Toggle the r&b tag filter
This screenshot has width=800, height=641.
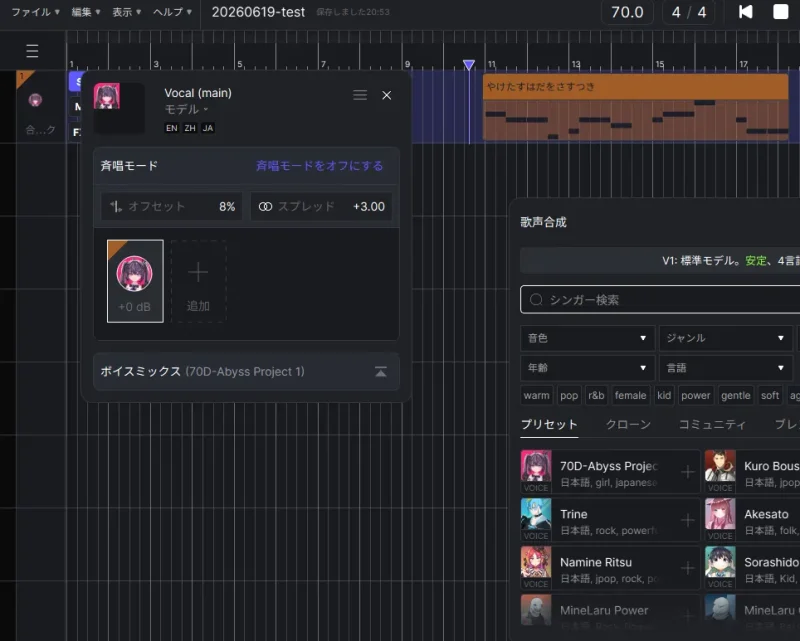click(x=596, y=396)
